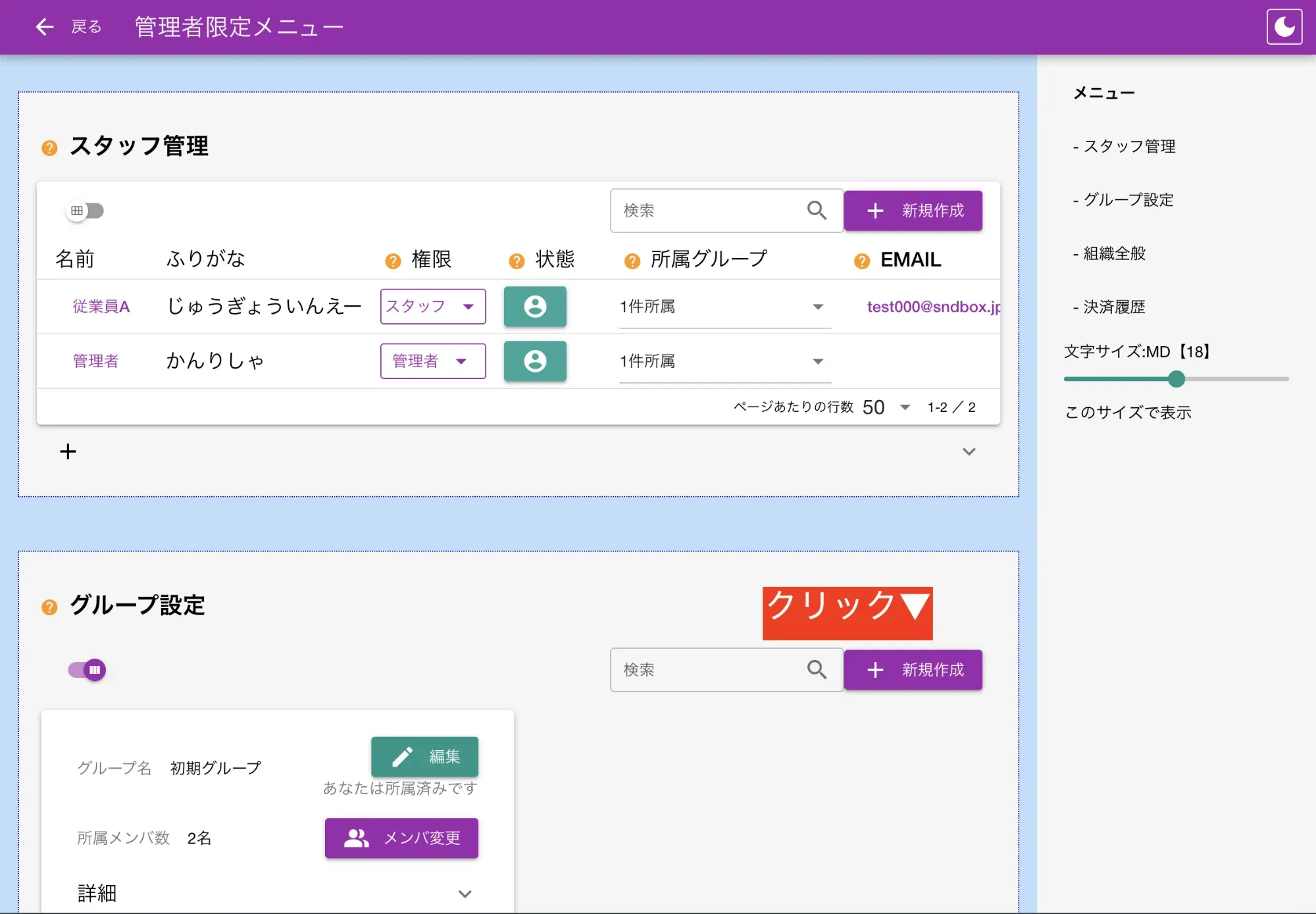Click the pencil icon on the 編集 button
The height and width of the screenshot is (914, 1316).
(403, 757)
